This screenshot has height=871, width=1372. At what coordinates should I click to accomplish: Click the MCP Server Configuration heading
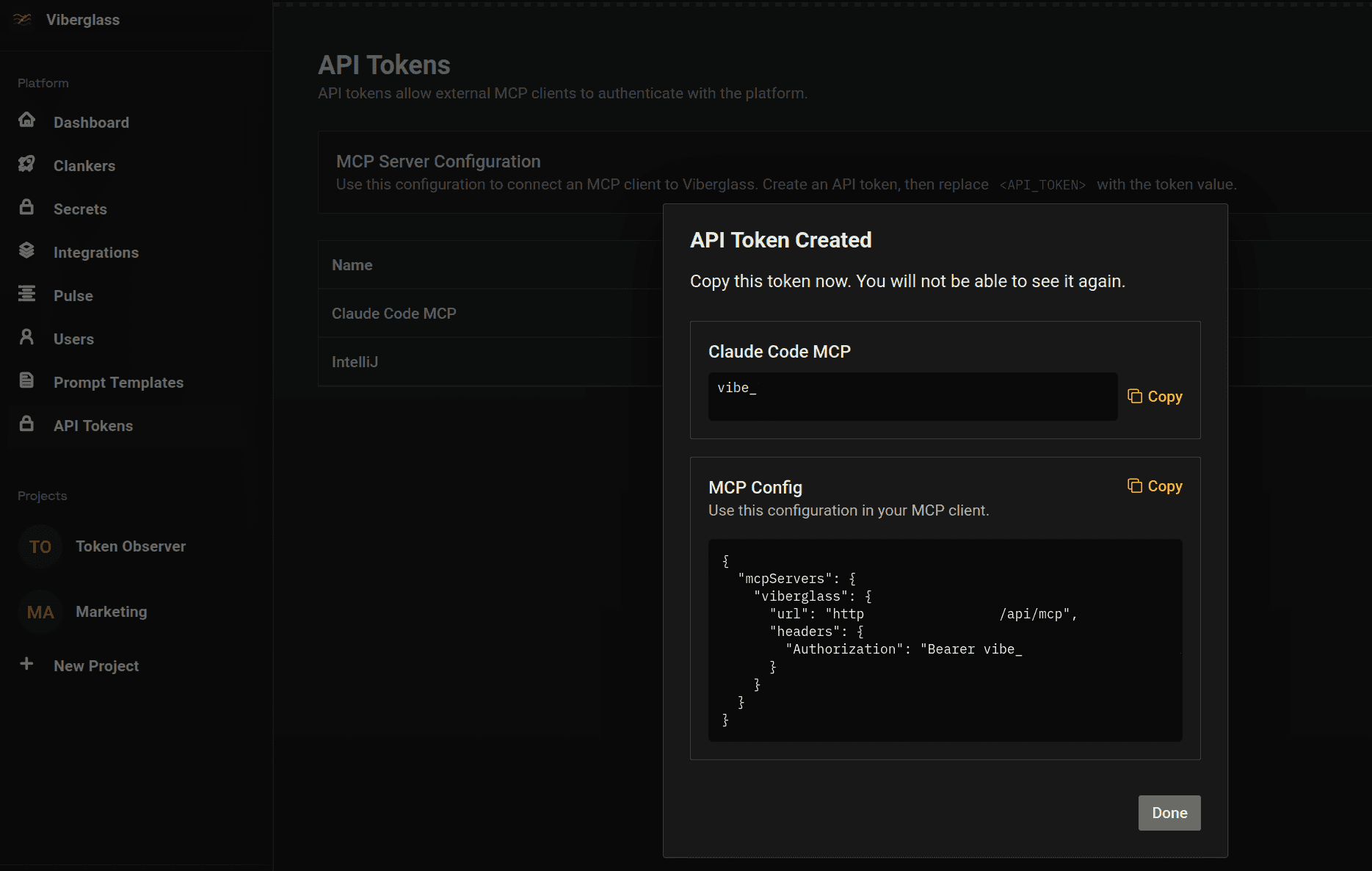pyautogui.click(x=438, y=161)
